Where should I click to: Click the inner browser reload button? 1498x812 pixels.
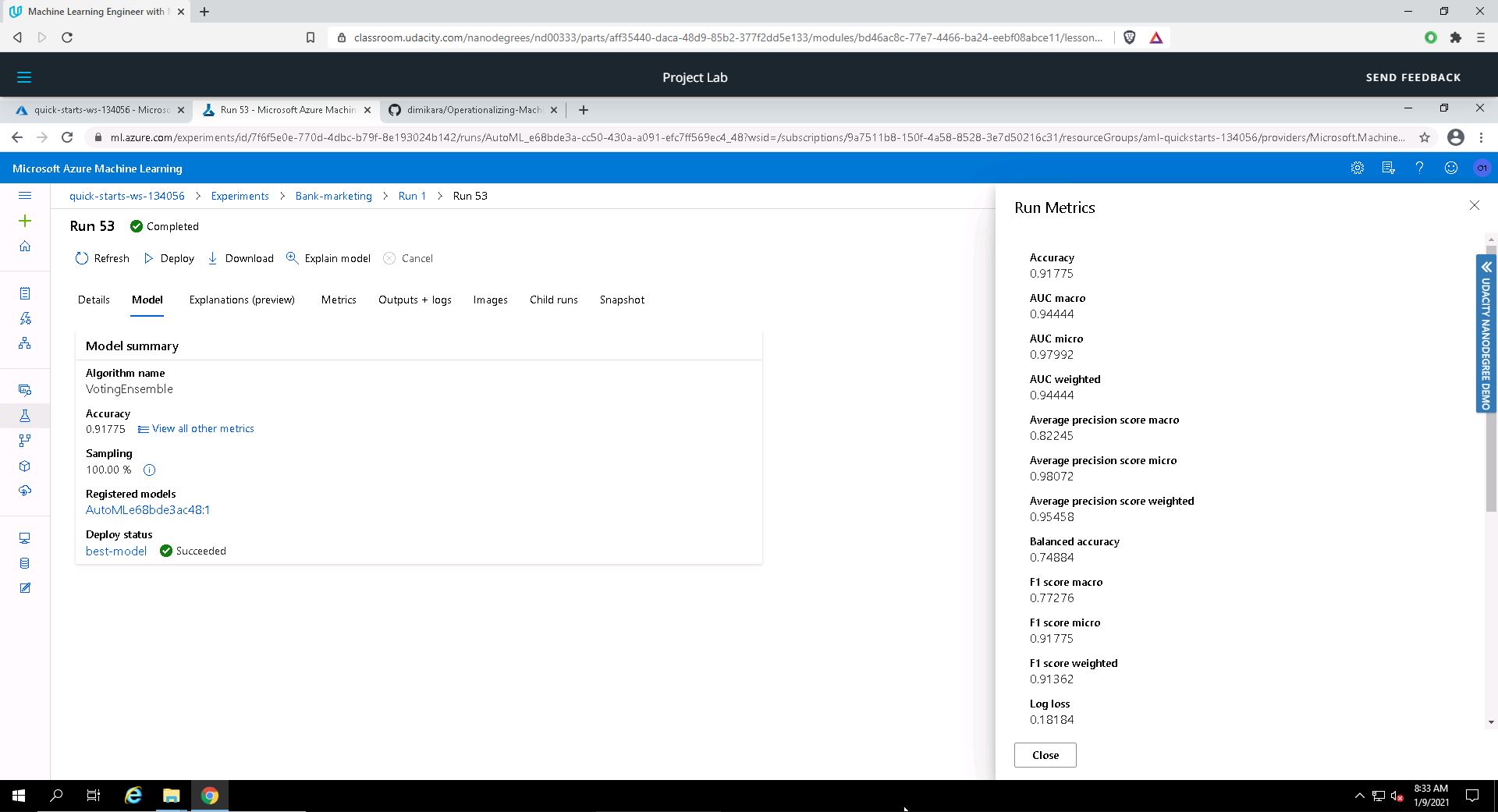point(67,137)
